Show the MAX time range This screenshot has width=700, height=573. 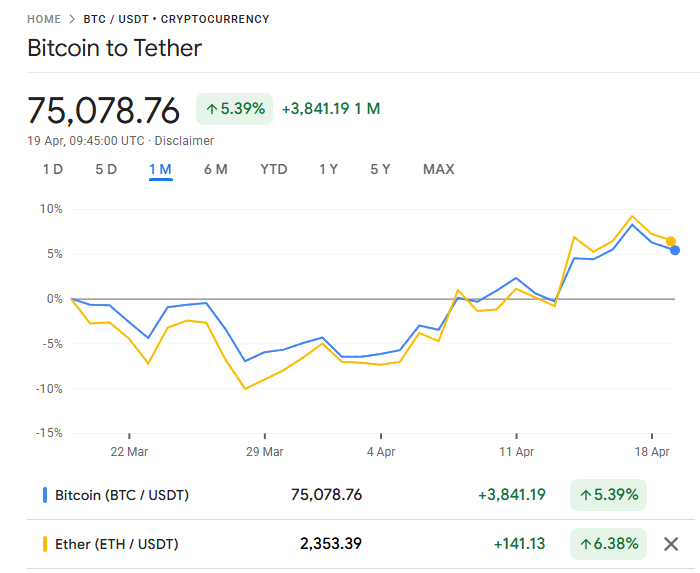point(438,169)
